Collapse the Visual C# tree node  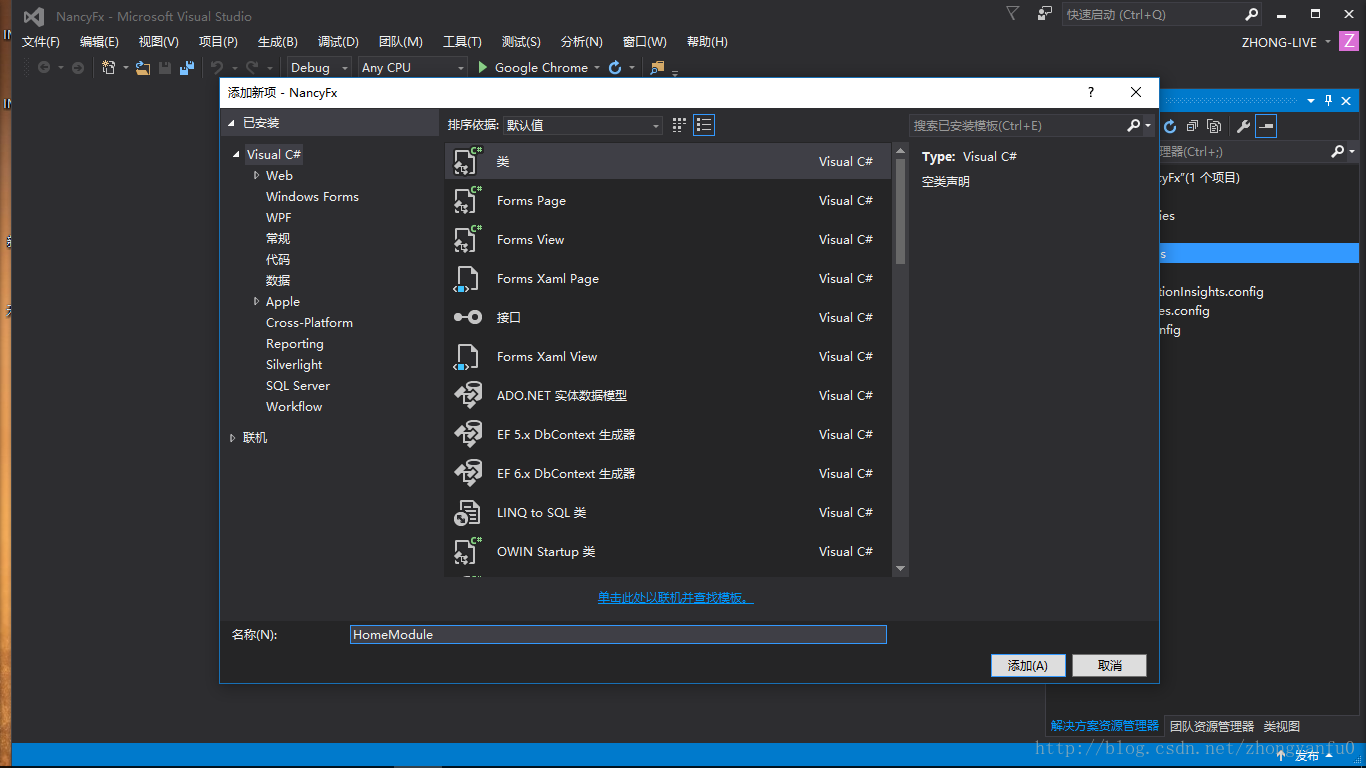point(237,155)
